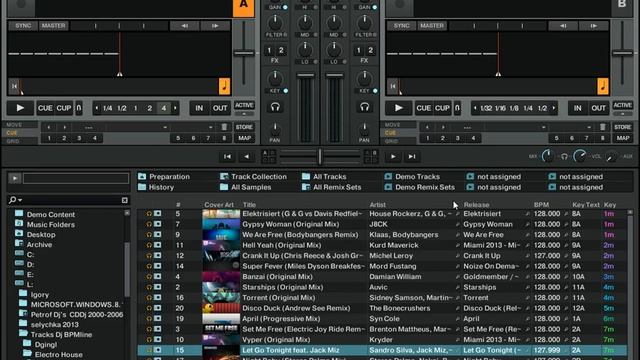The width and height of the screenshot is (640, 360).
Task: Toggle SYNC on Deck B
Action: click(401, 26)
